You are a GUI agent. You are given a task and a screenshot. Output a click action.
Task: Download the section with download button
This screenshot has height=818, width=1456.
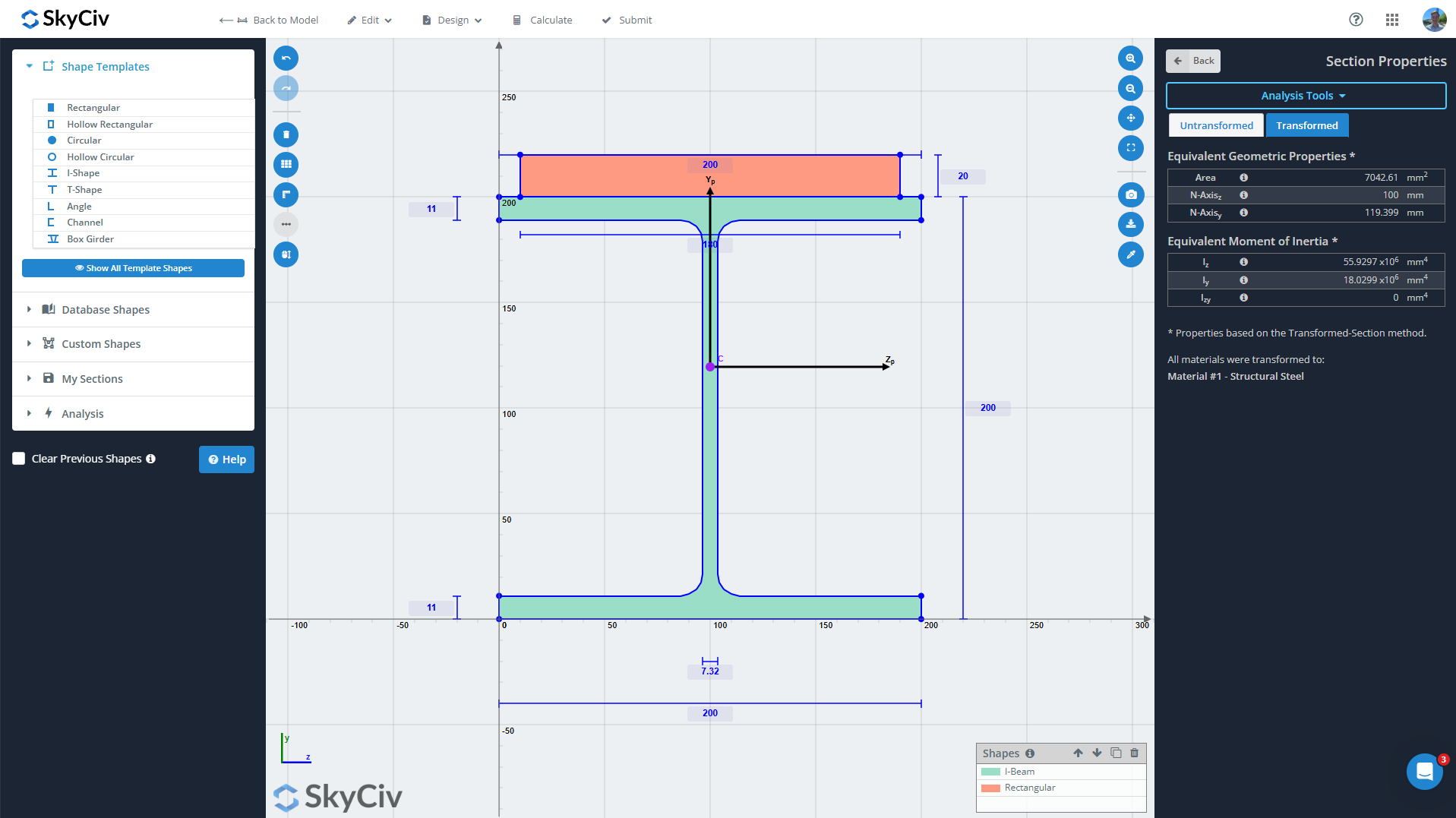(x=1130, y=224)
